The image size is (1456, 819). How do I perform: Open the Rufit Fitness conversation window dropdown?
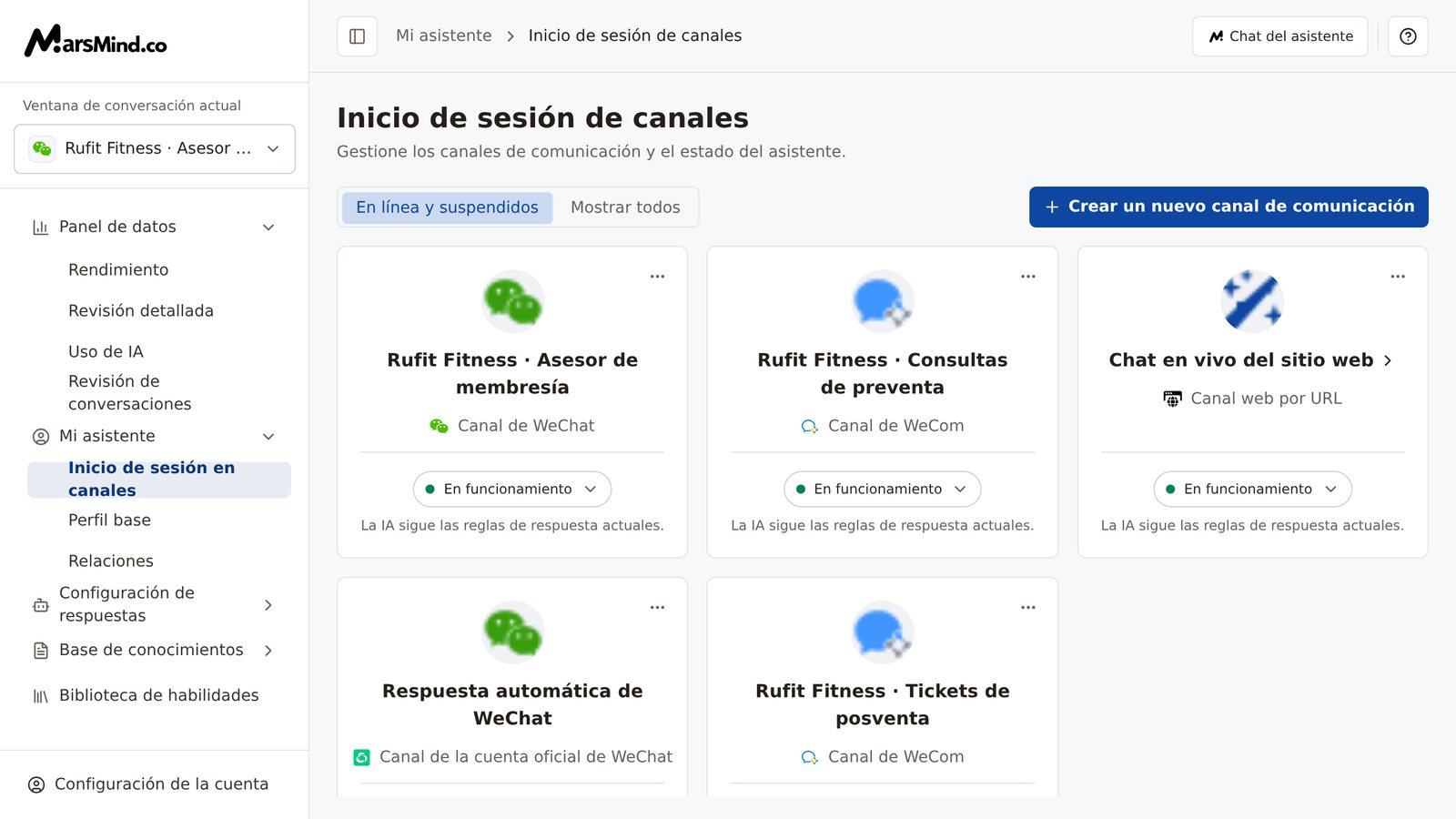[x=155, y=148]
